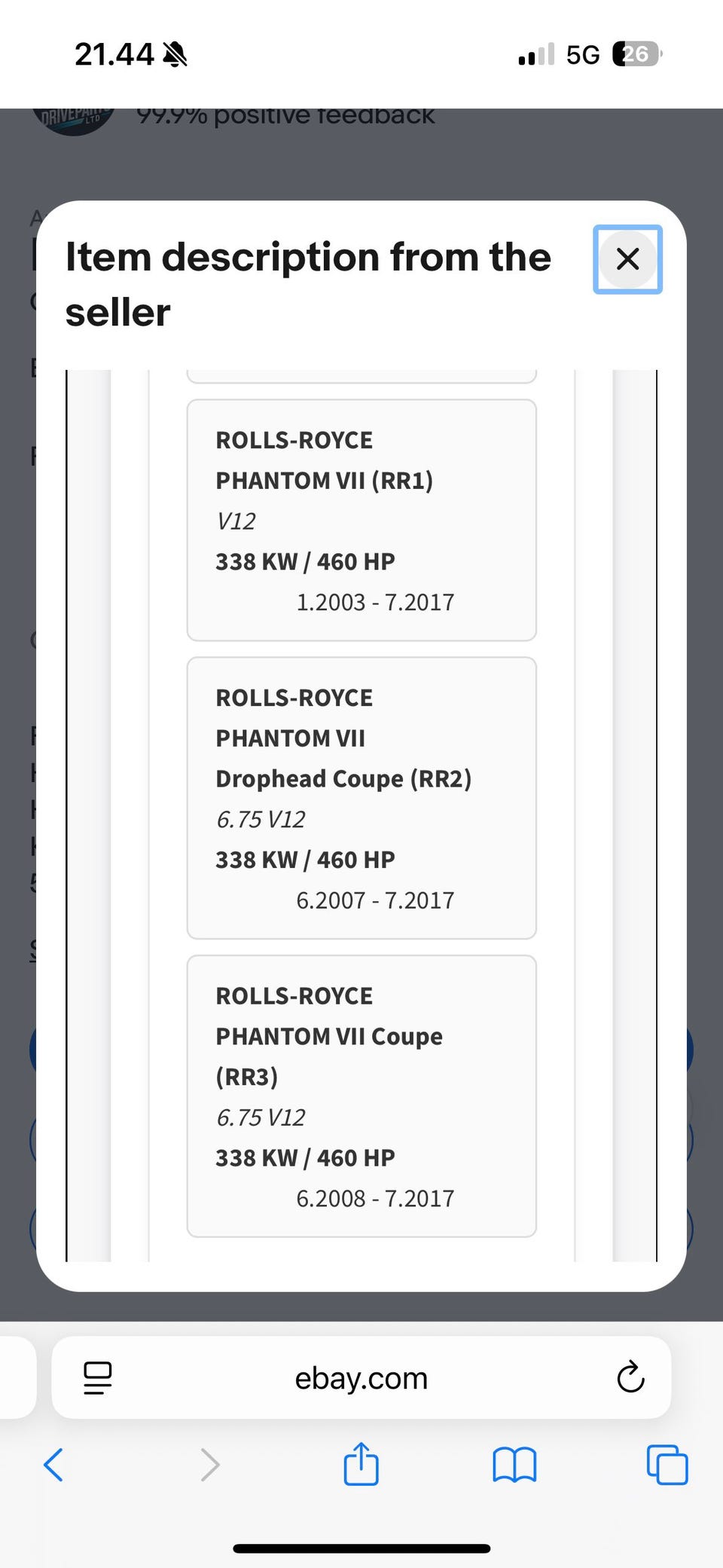Tap the silent mode bell icon
Viewport: 723px width, 1568px height.
175,54
